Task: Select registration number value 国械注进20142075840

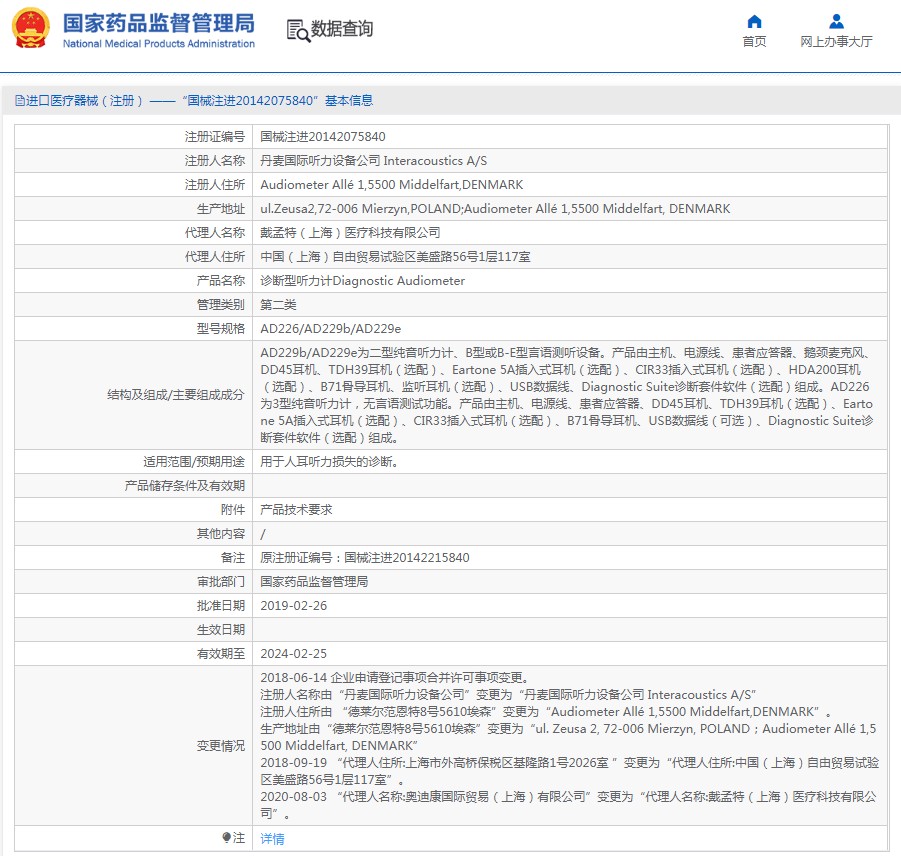Action: pyautogui.click(x=322, y=137)
